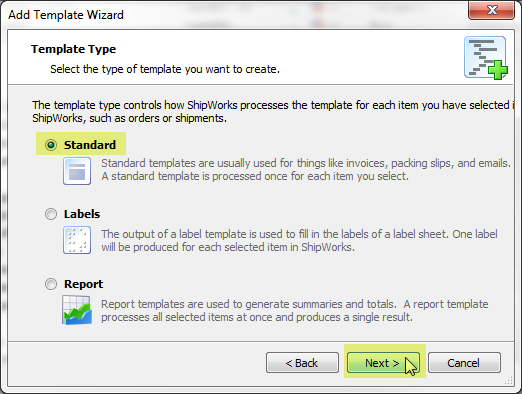Cancel the Add Template Wizard

464,363
